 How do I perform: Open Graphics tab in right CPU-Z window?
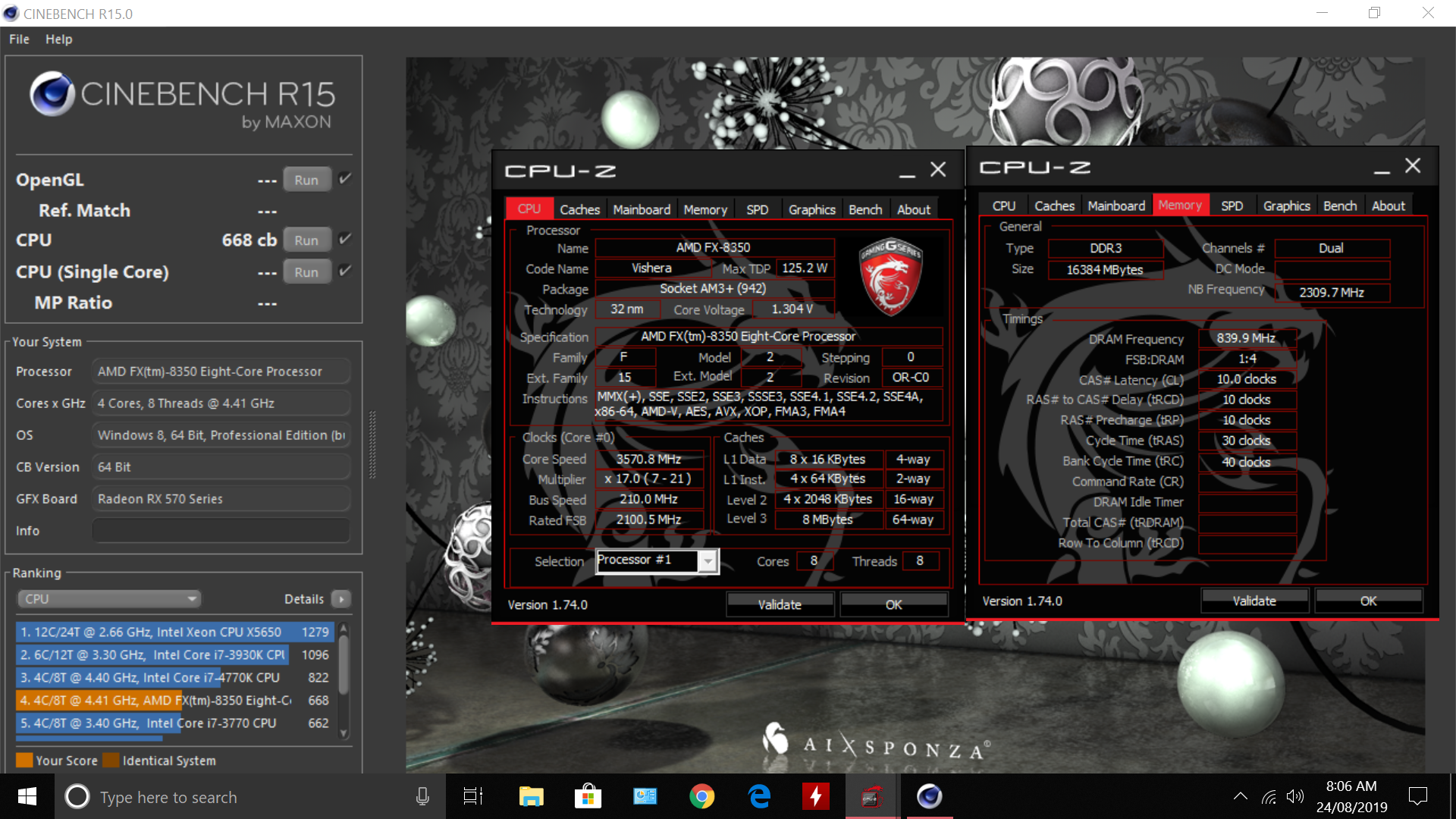pyautogui.click(x=1286, y=206)
